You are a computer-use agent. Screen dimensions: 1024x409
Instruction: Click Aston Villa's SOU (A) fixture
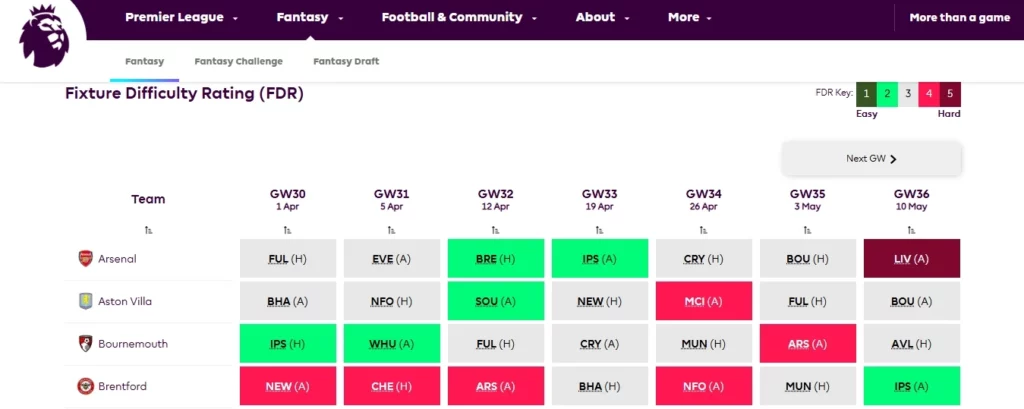pos(496,301)
